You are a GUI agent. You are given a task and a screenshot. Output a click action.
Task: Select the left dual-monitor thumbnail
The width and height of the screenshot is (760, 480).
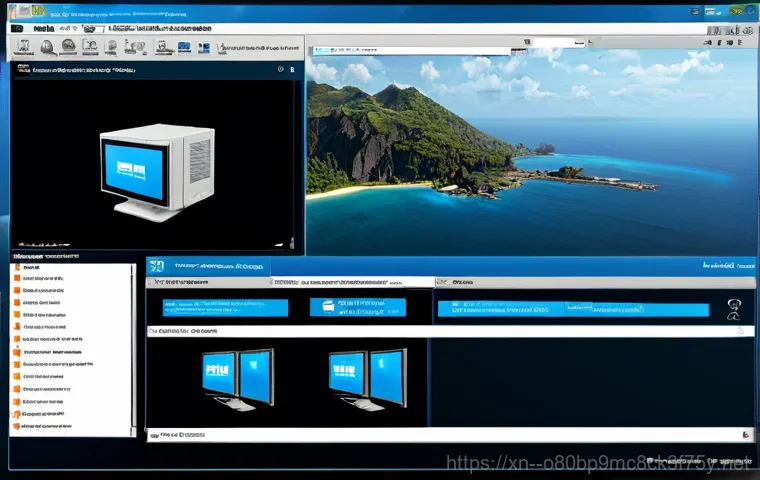238,380
